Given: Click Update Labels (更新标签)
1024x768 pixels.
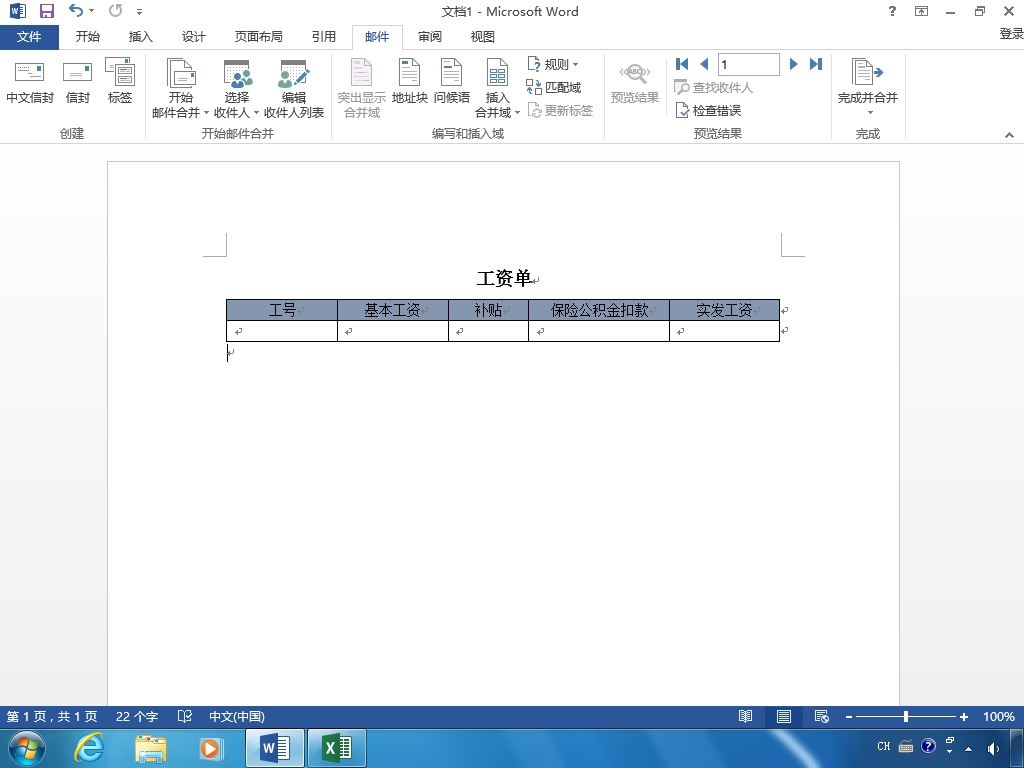Looking at the screenshot, I should [x=560, y=110].
